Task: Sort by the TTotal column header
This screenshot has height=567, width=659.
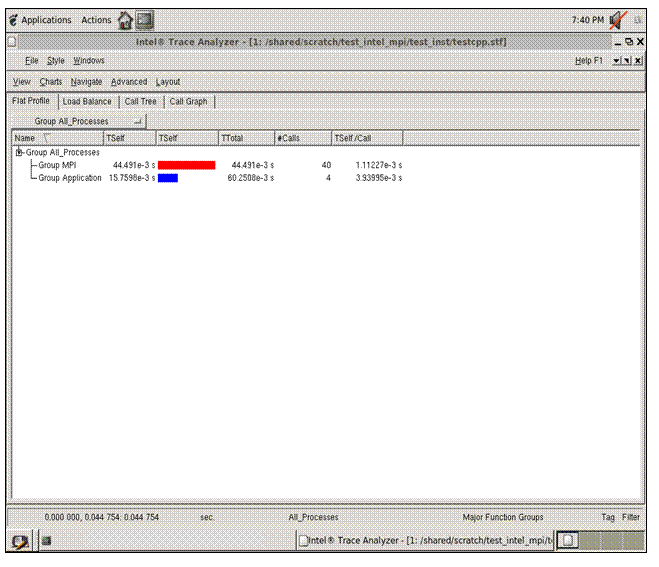Action: [x=247, y=138]
